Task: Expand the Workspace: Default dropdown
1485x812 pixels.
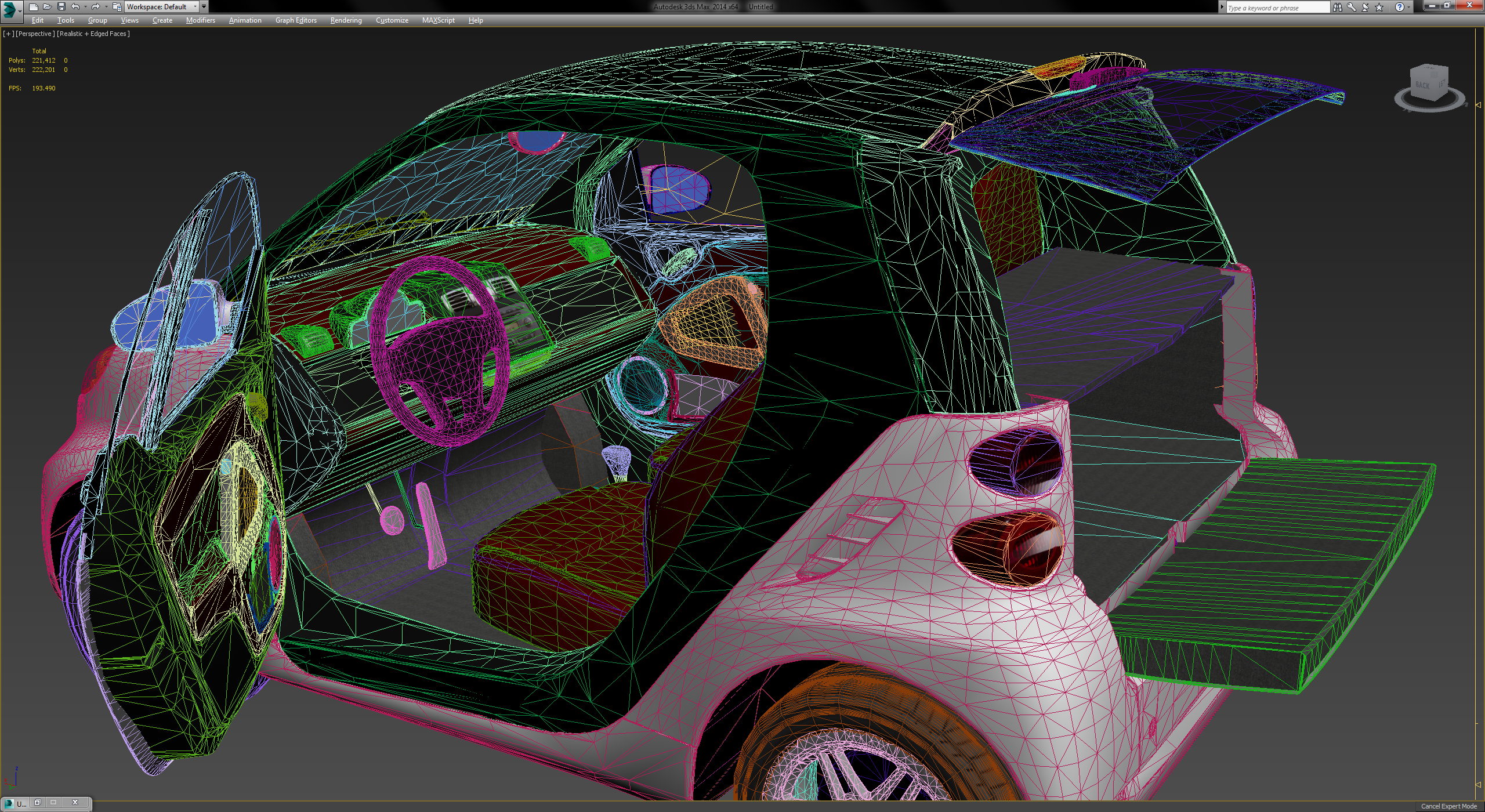Action: (195, 7)
